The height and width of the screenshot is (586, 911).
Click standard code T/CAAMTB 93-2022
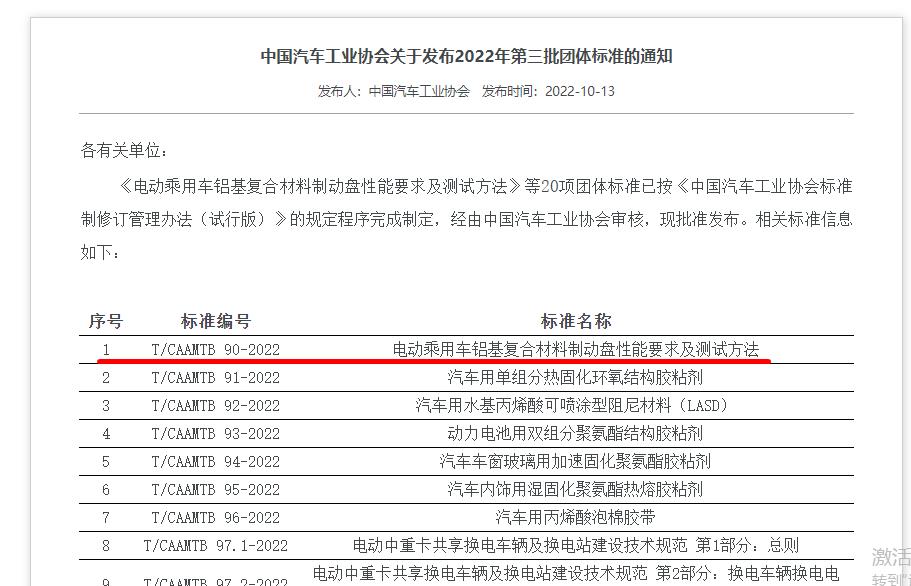(x=215, y=434)
